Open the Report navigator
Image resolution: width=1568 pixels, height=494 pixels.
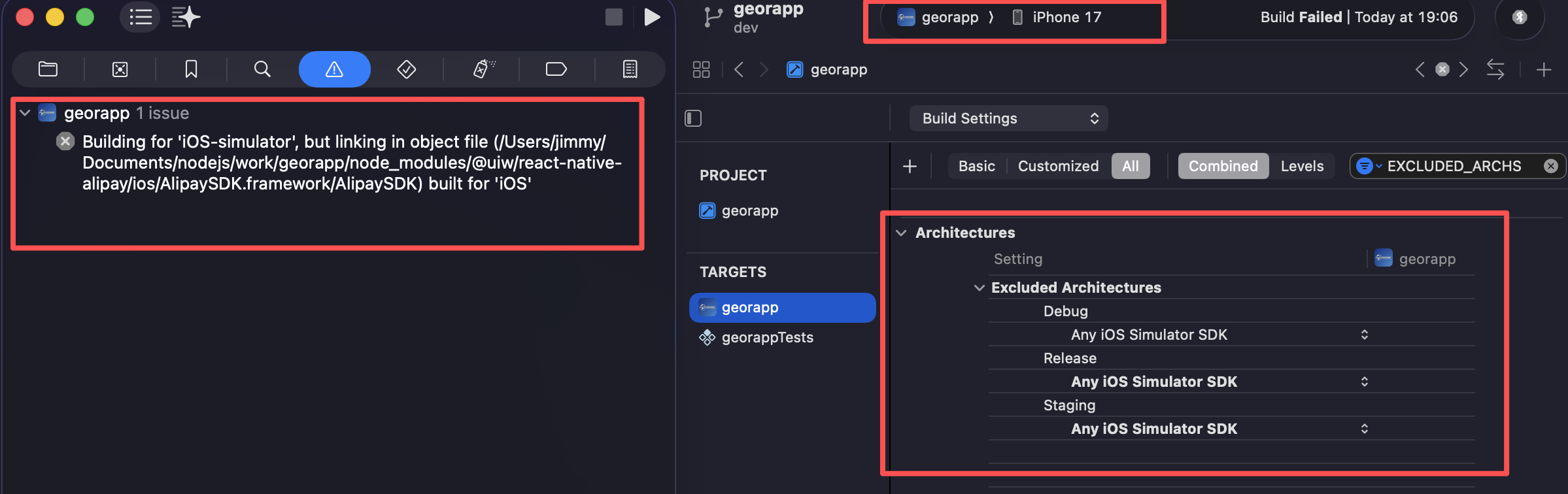630,69
